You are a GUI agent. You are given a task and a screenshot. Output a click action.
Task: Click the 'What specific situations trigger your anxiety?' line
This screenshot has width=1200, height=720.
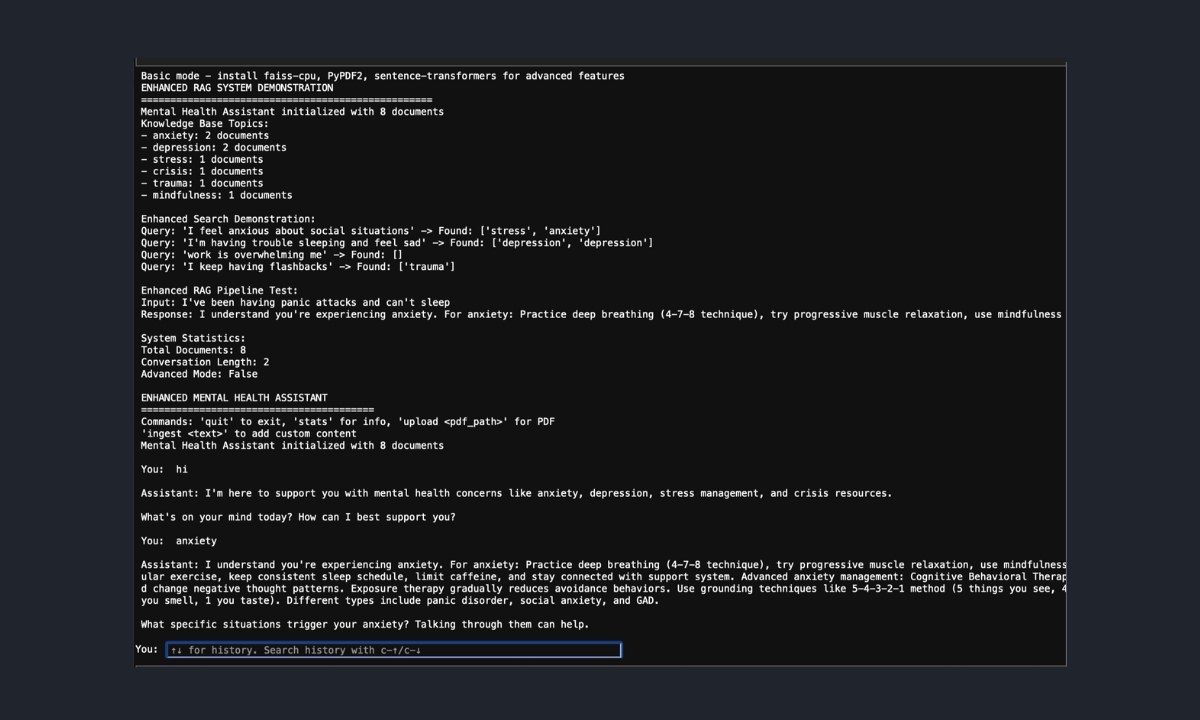click(x=365, y=625)
